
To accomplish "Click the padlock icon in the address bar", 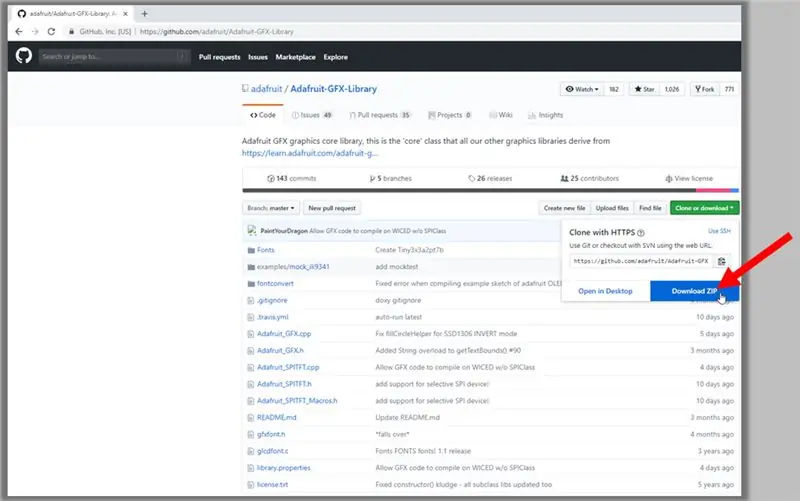I will (x=71, y=32).
